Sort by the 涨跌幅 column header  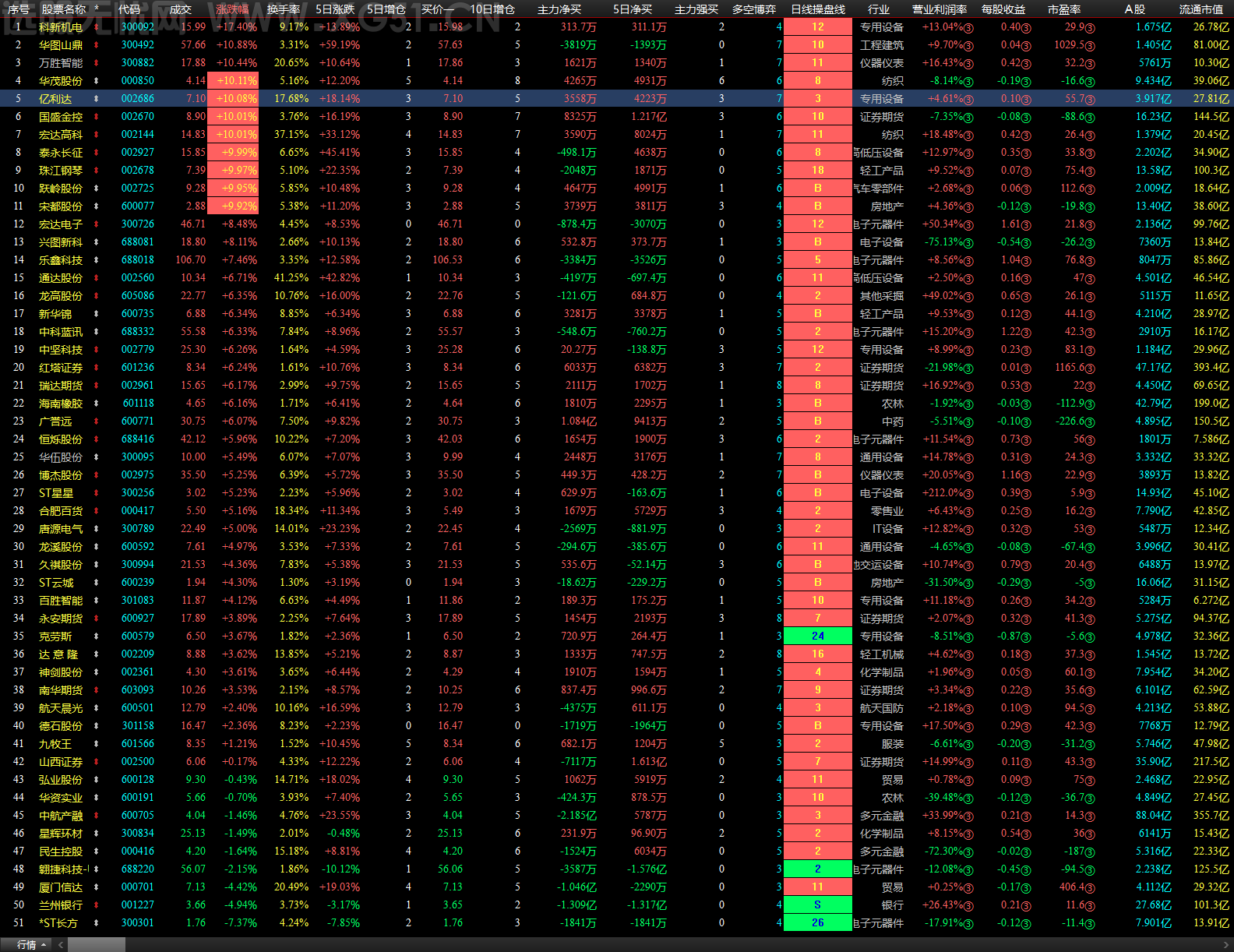pos(232,9)
